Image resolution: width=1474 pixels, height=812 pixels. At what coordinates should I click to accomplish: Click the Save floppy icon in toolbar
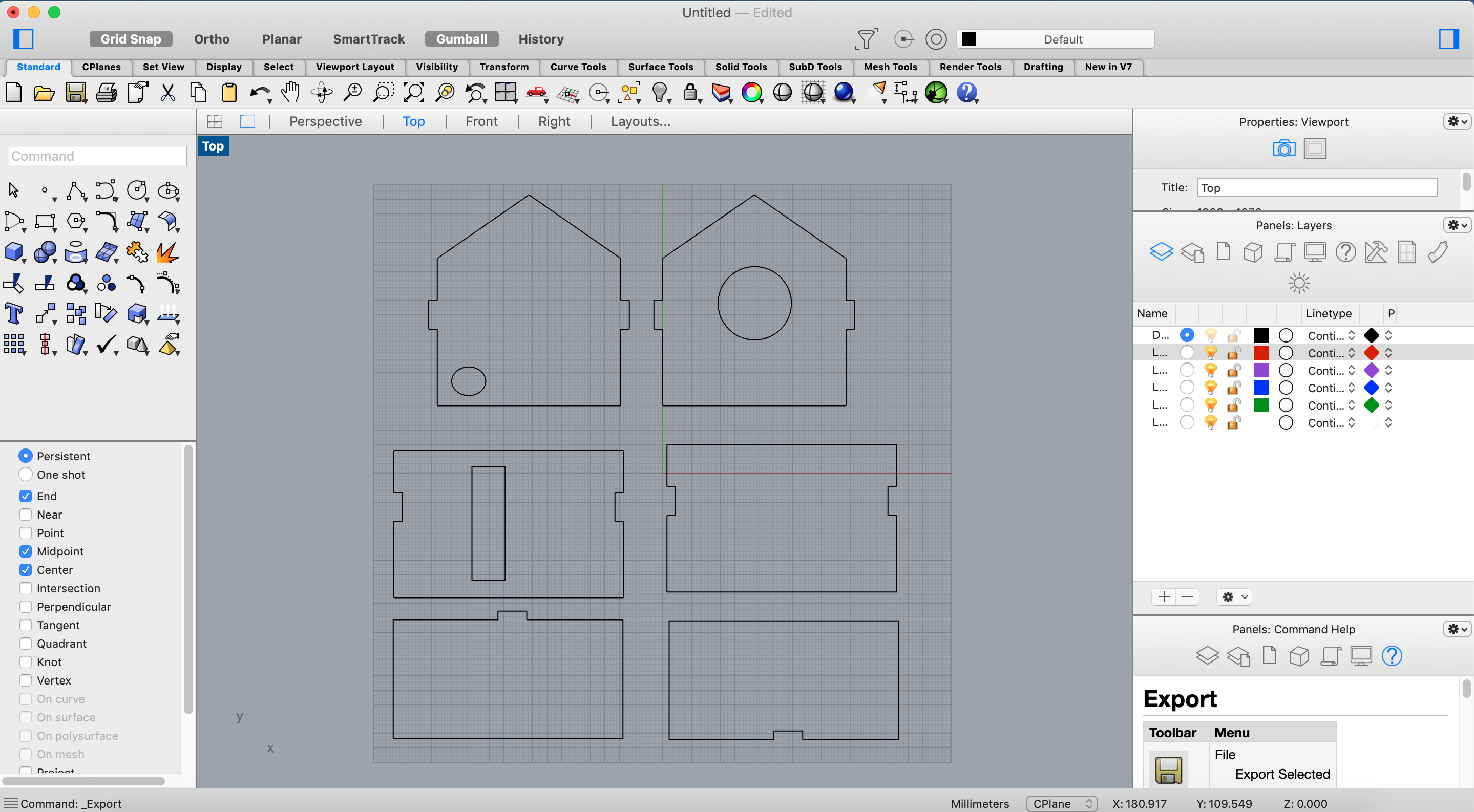[x=75, y=93]
